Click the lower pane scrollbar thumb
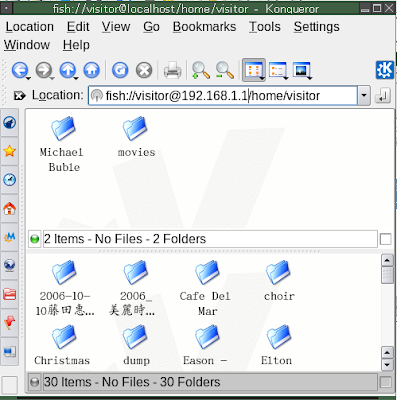This screenshot has height=400, width=397. (x=387, y=275)
